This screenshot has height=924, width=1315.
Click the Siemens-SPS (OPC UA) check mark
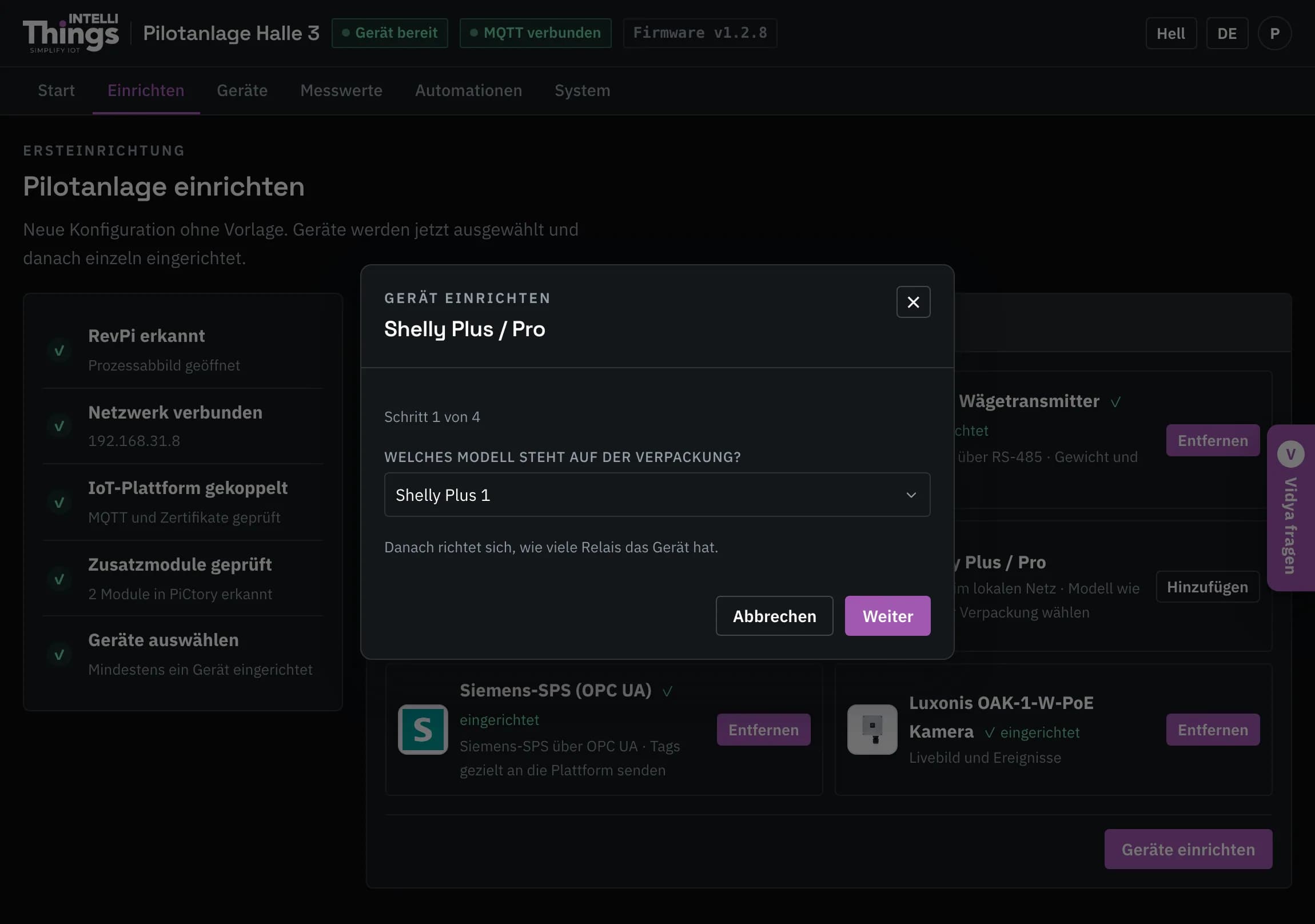[667, 691]
